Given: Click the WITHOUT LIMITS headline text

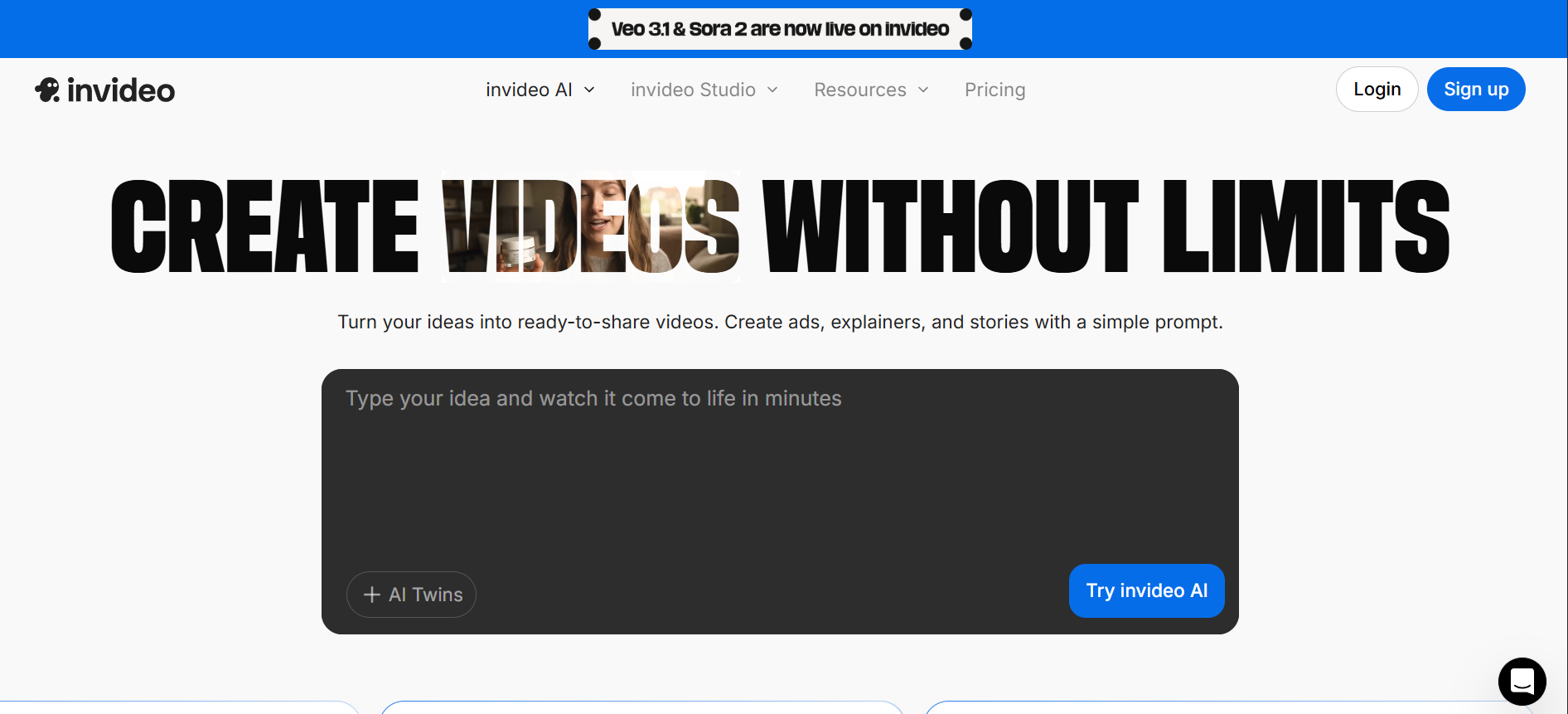Looking at the screenshot, I should pyautogui.click(x=1106, y=226).
